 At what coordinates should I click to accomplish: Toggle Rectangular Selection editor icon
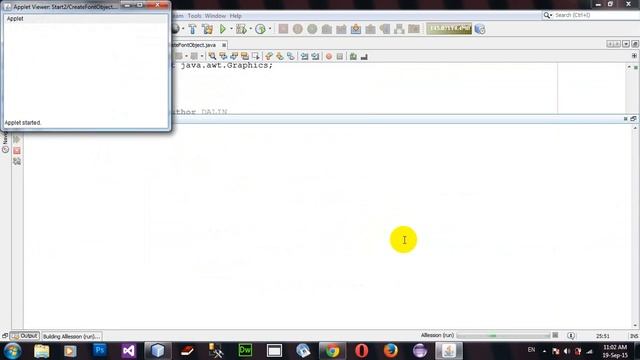point(256,56)
